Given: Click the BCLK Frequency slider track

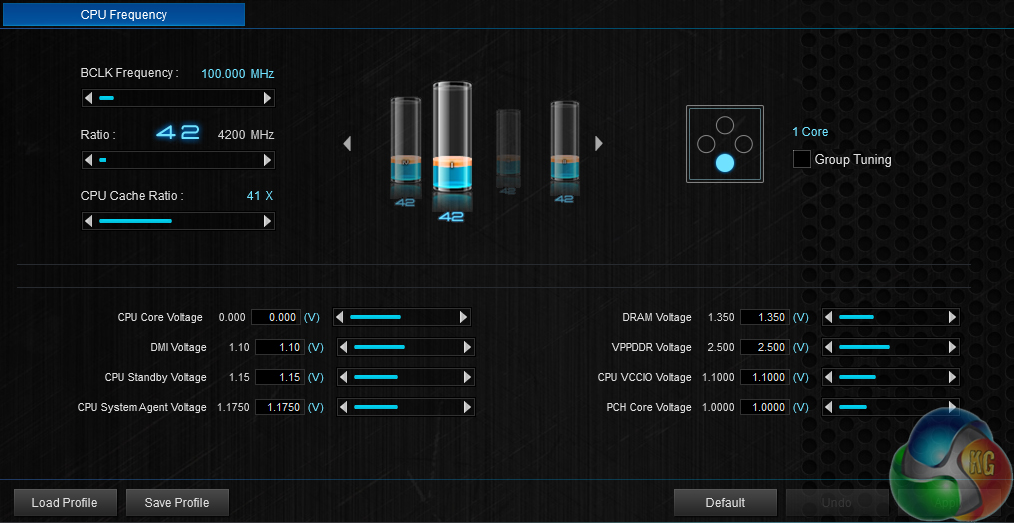Looking at the screenshot, I should pyautogui.click(x=178, y=98).
